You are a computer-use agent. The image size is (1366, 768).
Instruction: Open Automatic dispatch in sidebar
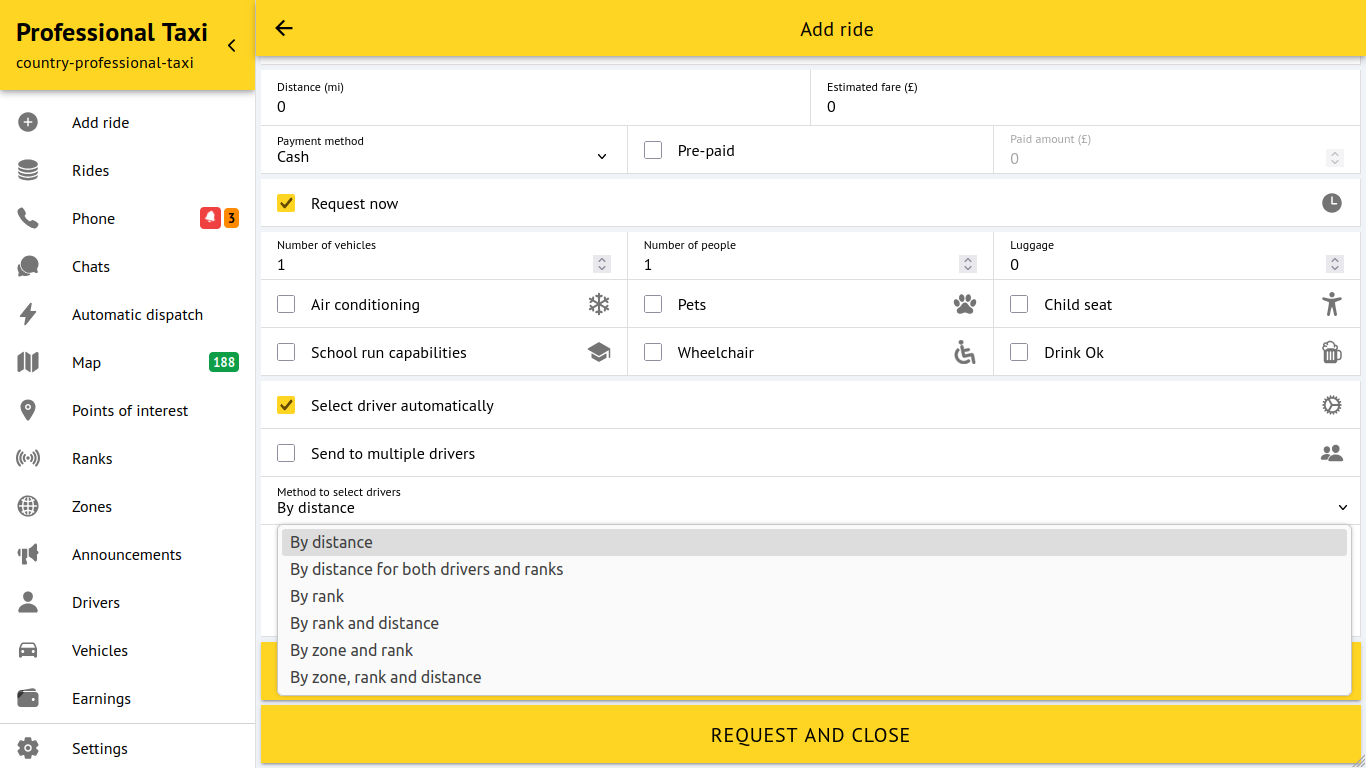point(137,315)
